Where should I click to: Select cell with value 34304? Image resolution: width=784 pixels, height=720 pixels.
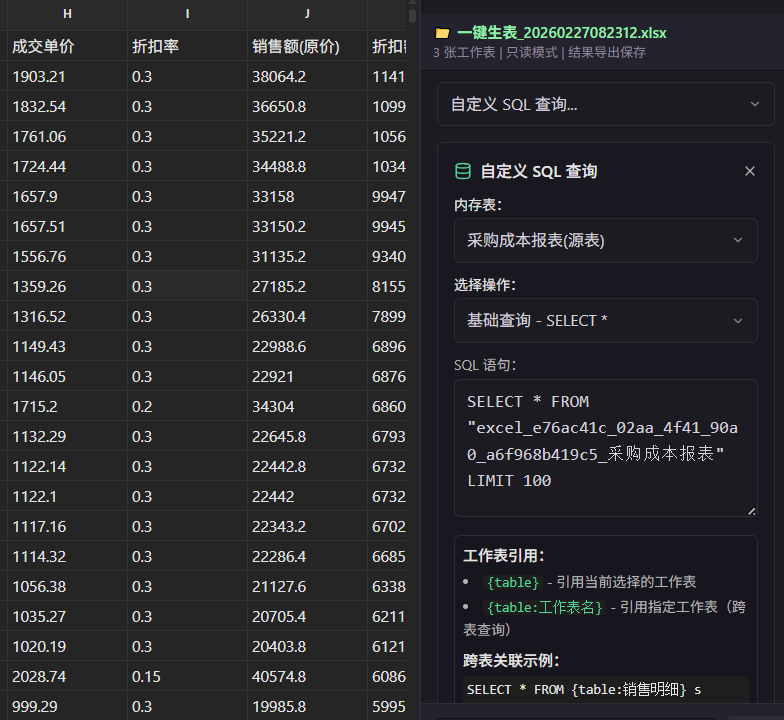[x=308, y=406]
